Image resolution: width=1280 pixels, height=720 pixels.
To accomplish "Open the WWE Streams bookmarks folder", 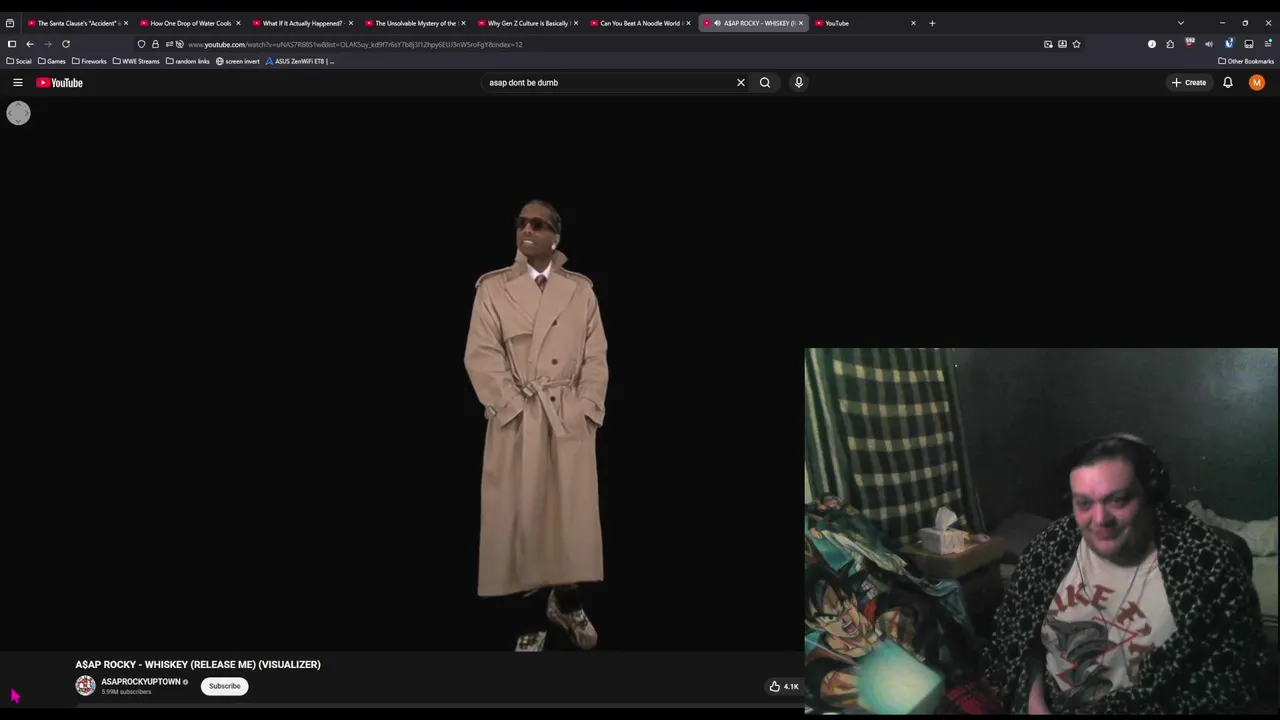I will point(136,61).
